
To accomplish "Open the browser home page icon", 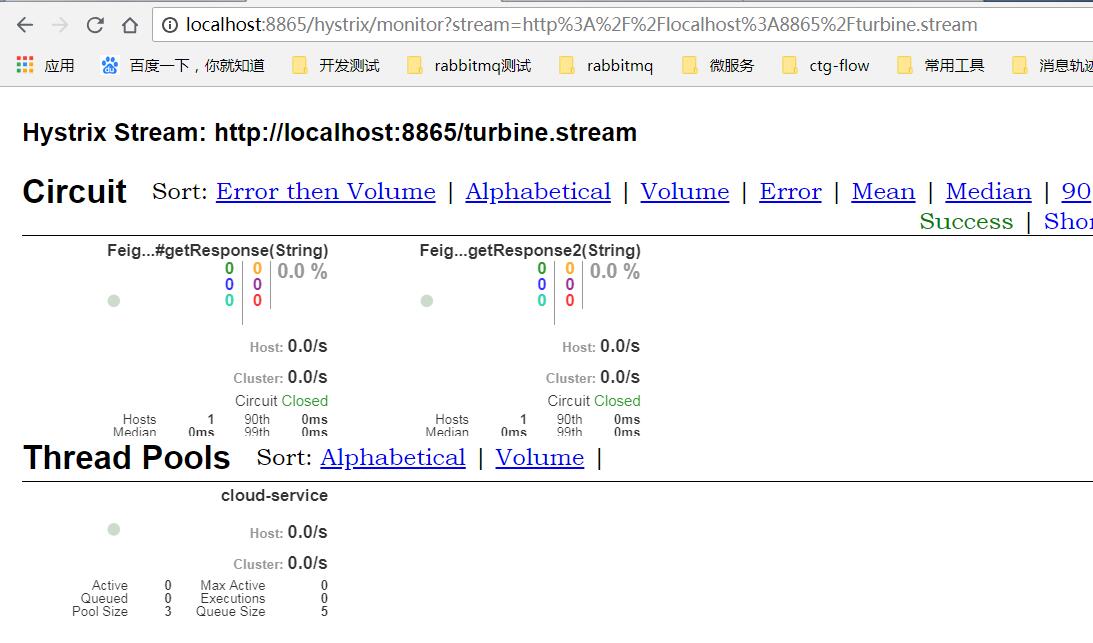I will coord(130,25).
